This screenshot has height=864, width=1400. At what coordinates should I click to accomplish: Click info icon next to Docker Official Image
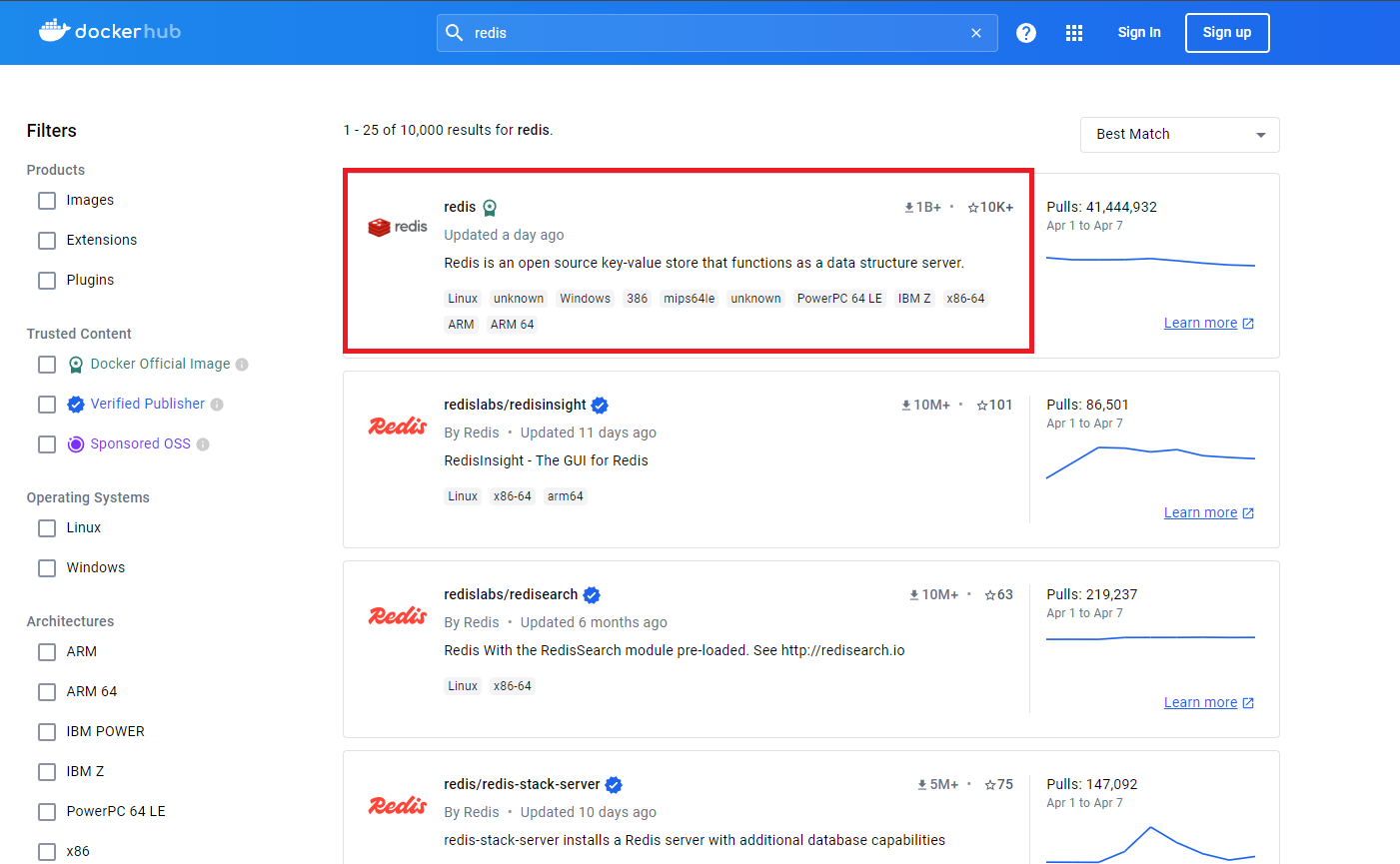242,365
